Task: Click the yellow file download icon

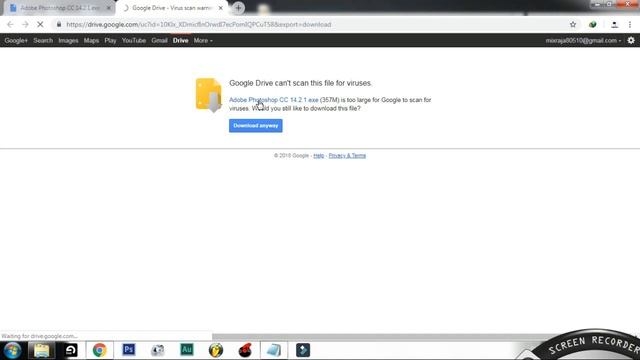Action: tap(209, 95)
